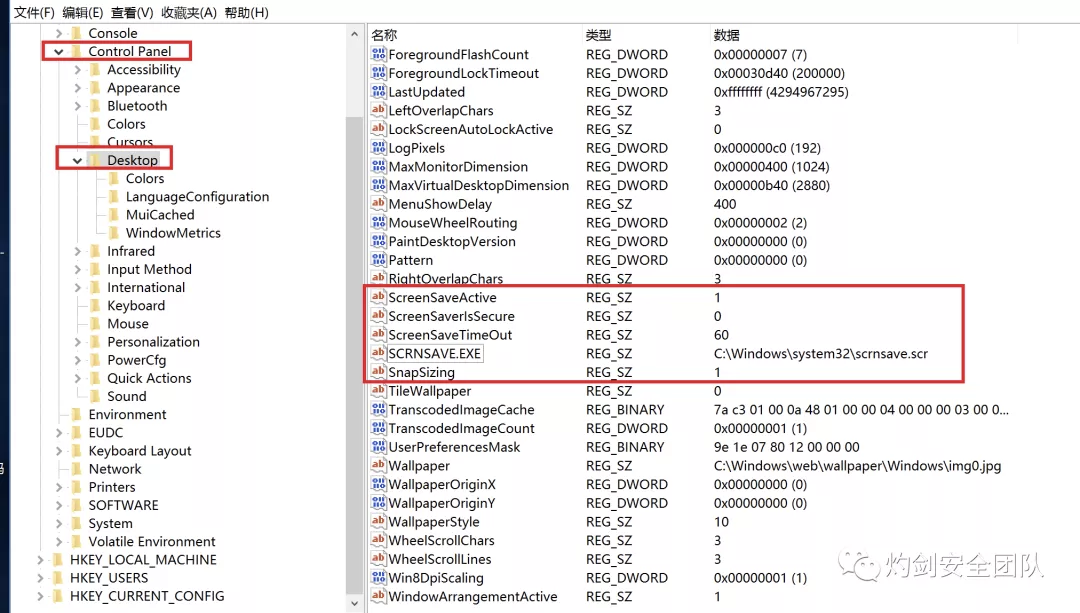Screen dimensions: 1080x613
Task: Click the HKEY_LOCAL_MACHINE folder icon
Action: (58, 559)
